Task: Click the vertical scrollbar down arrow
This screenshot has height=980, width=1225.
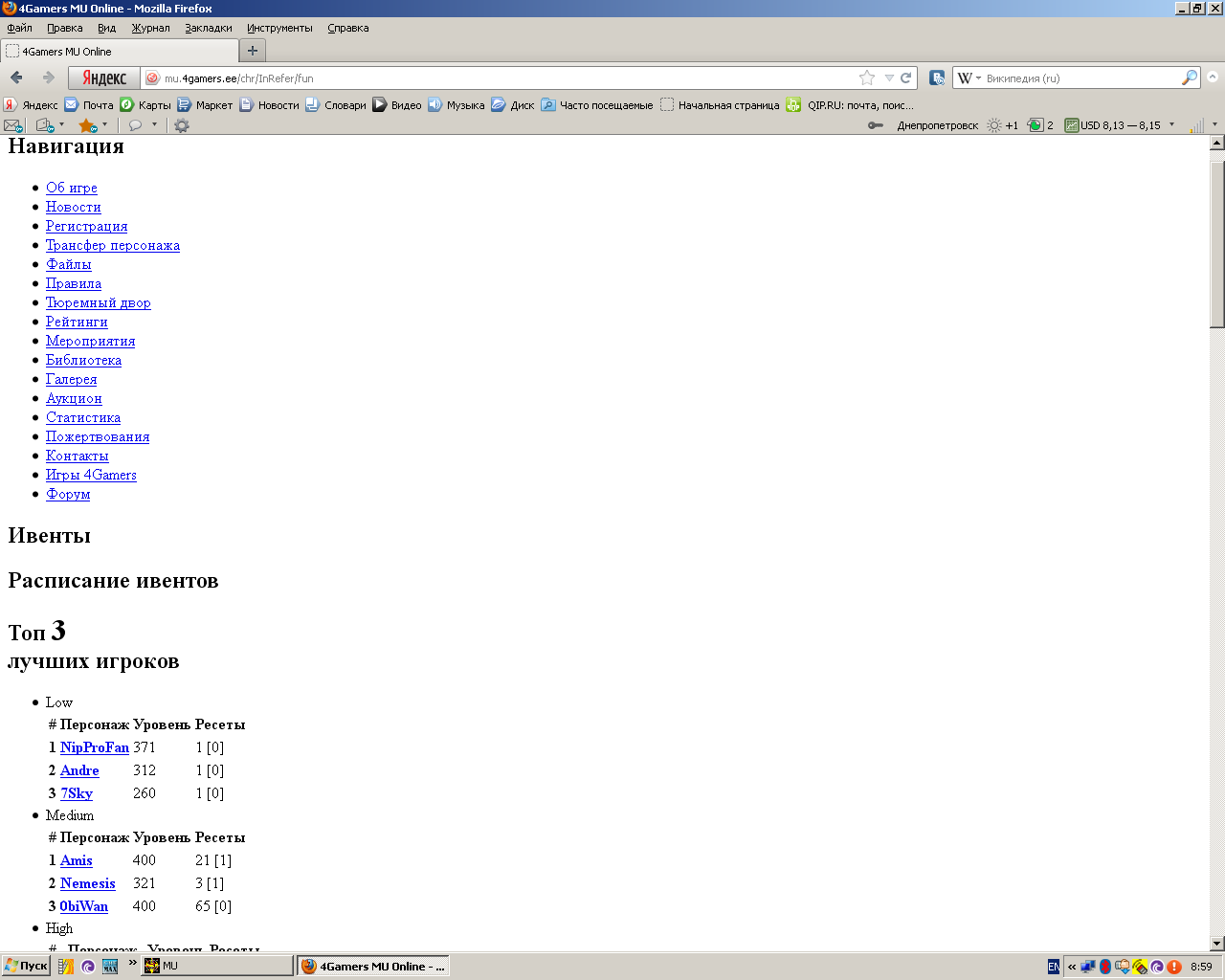Action: [1216, 944]
